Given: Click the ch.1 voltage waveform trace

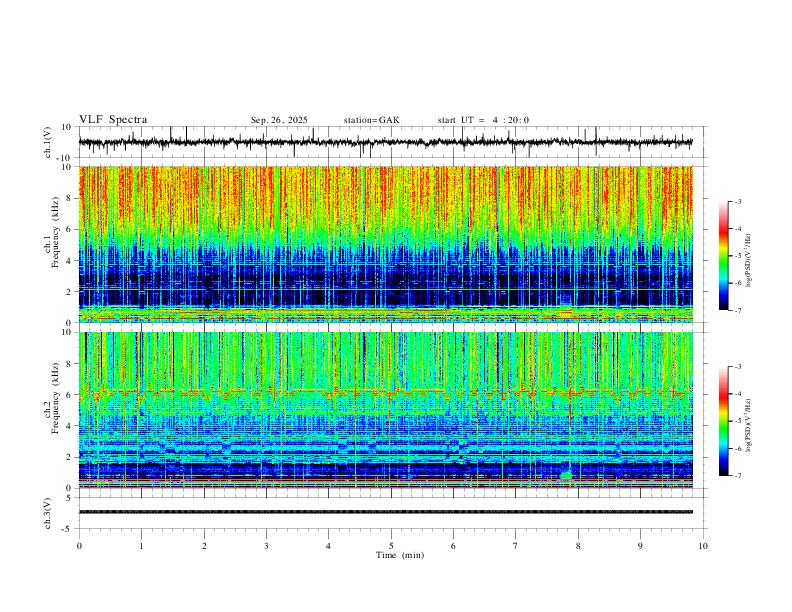Looking at the screenshot, I should [x=385, y=142].
